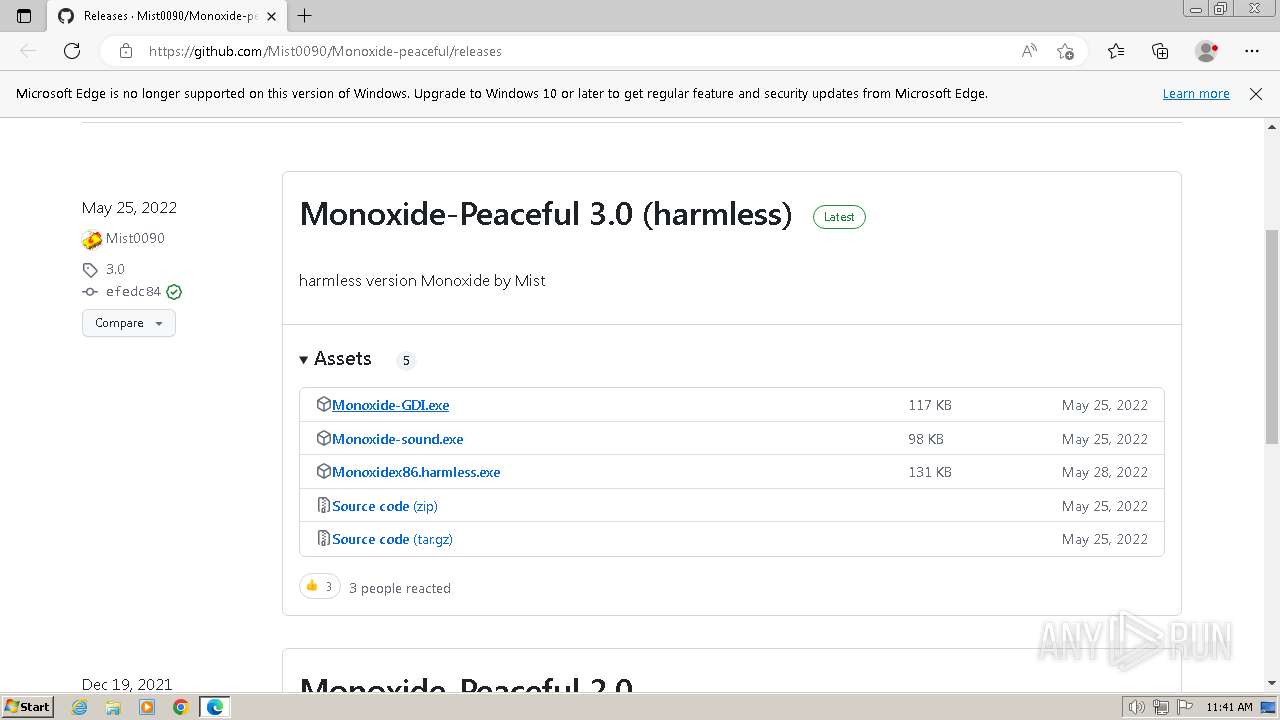
Task: Open a new browser tab
Action: [x=305, y=16]
